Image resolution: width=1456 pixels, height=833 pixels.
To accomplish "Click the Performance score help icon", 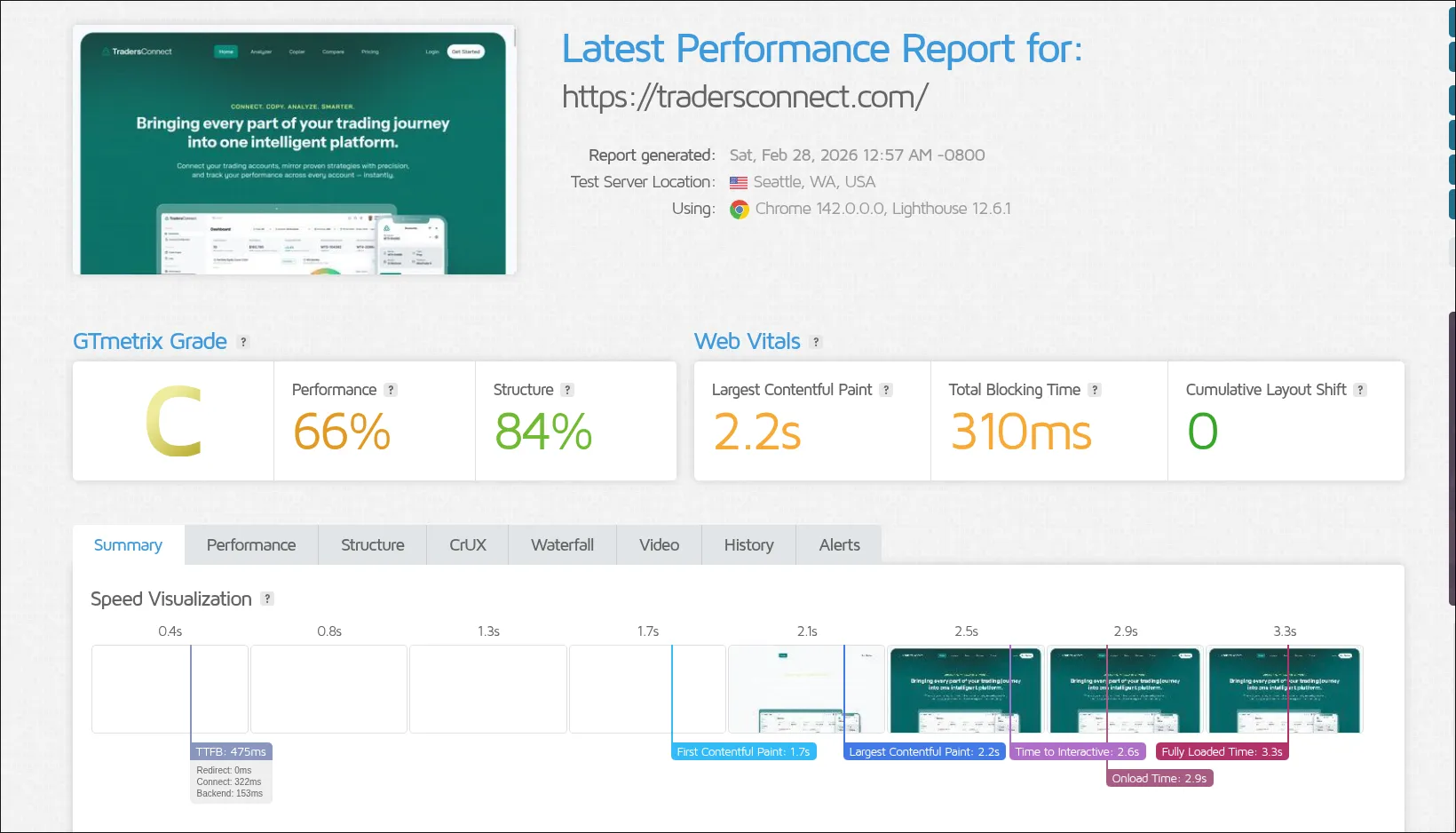I will pyautogui.click(x=390, y=389).
